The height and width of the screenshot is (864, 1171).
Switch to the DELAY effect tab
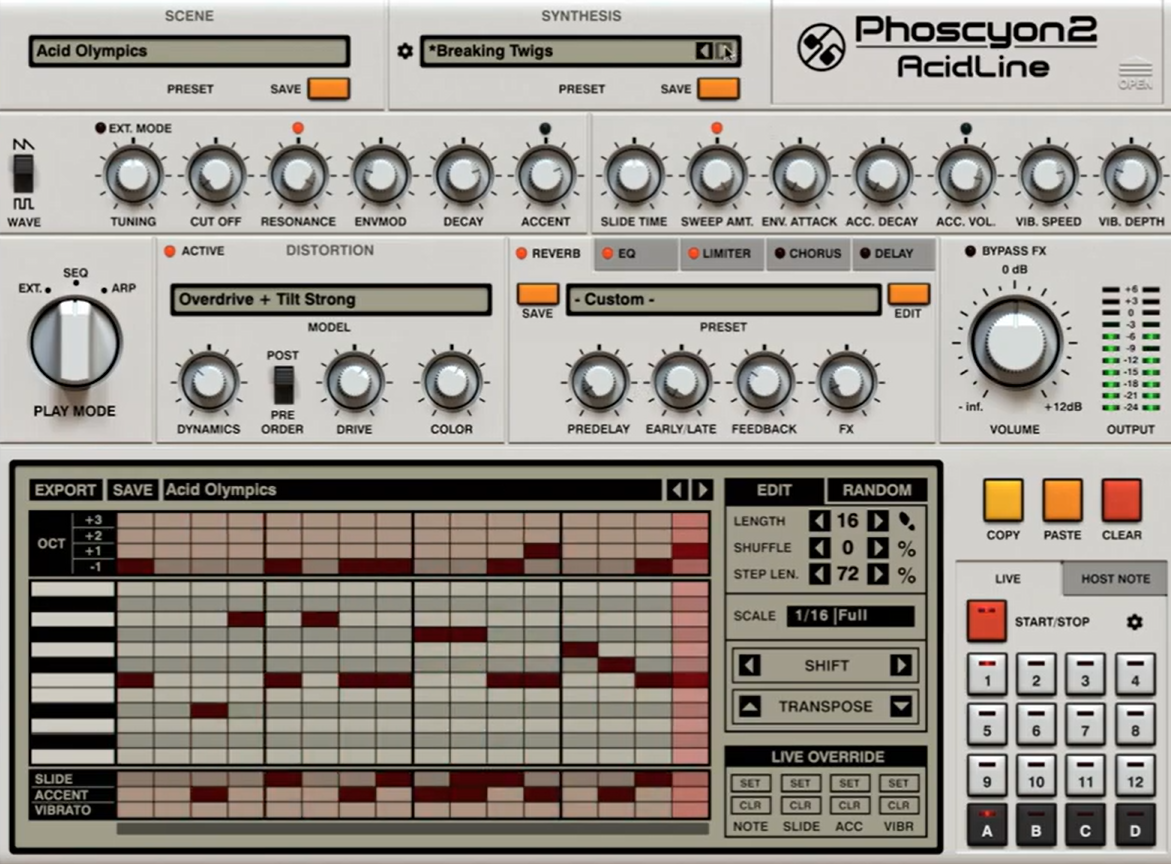click(893, 254)
